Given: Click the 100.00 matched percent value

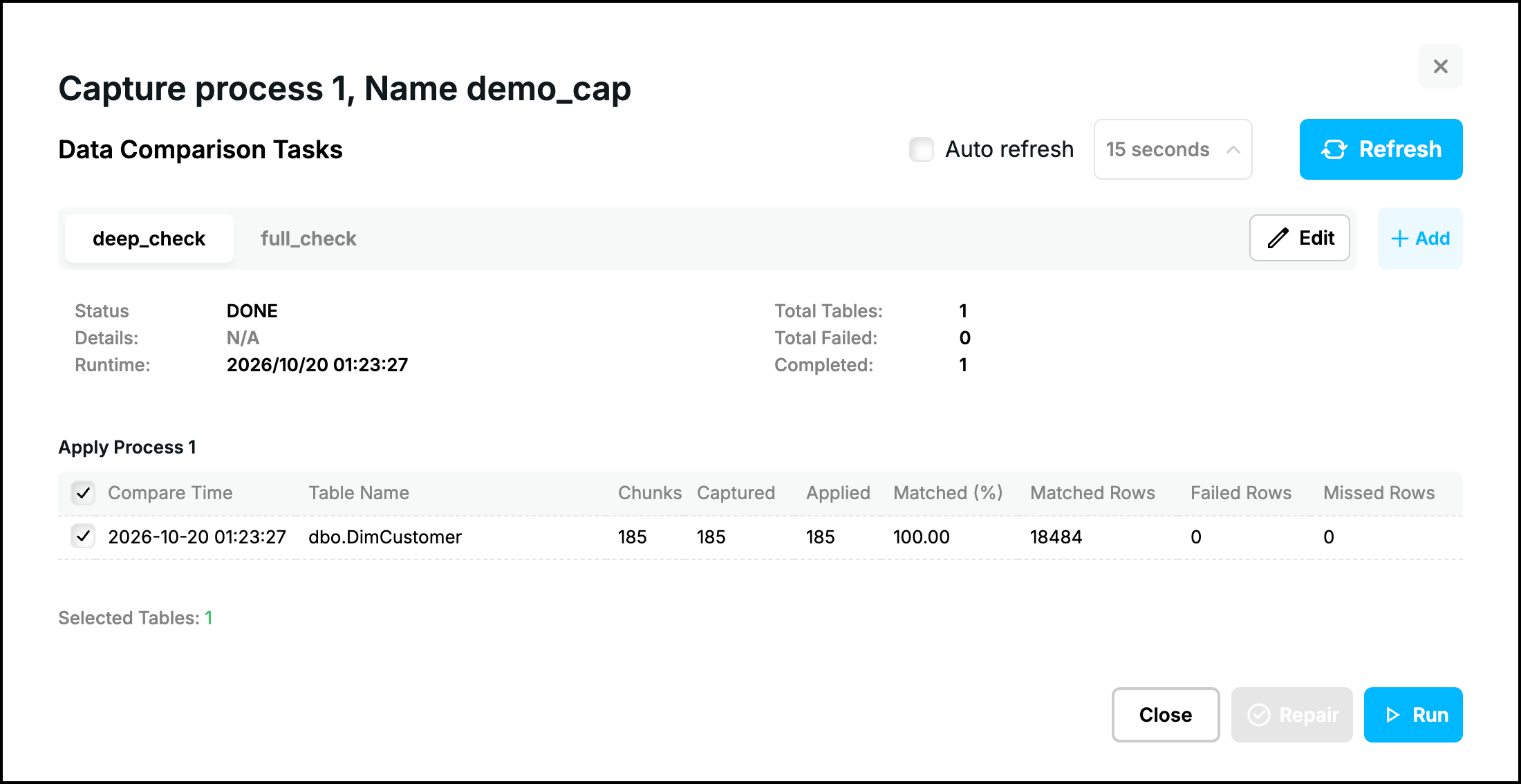Looking at the screenshot, I should coord(921,537).
